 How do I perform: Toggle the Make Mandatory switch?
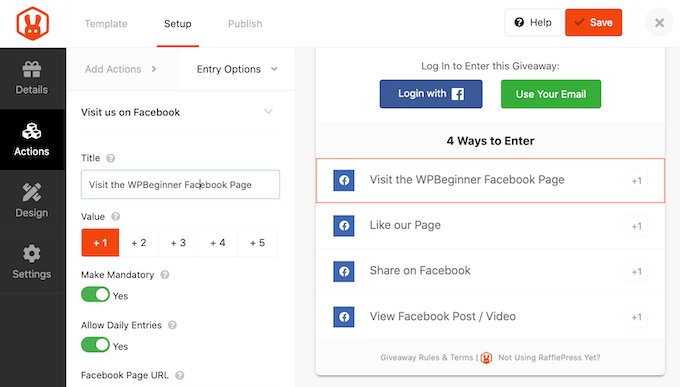click(x=95, y=295)
